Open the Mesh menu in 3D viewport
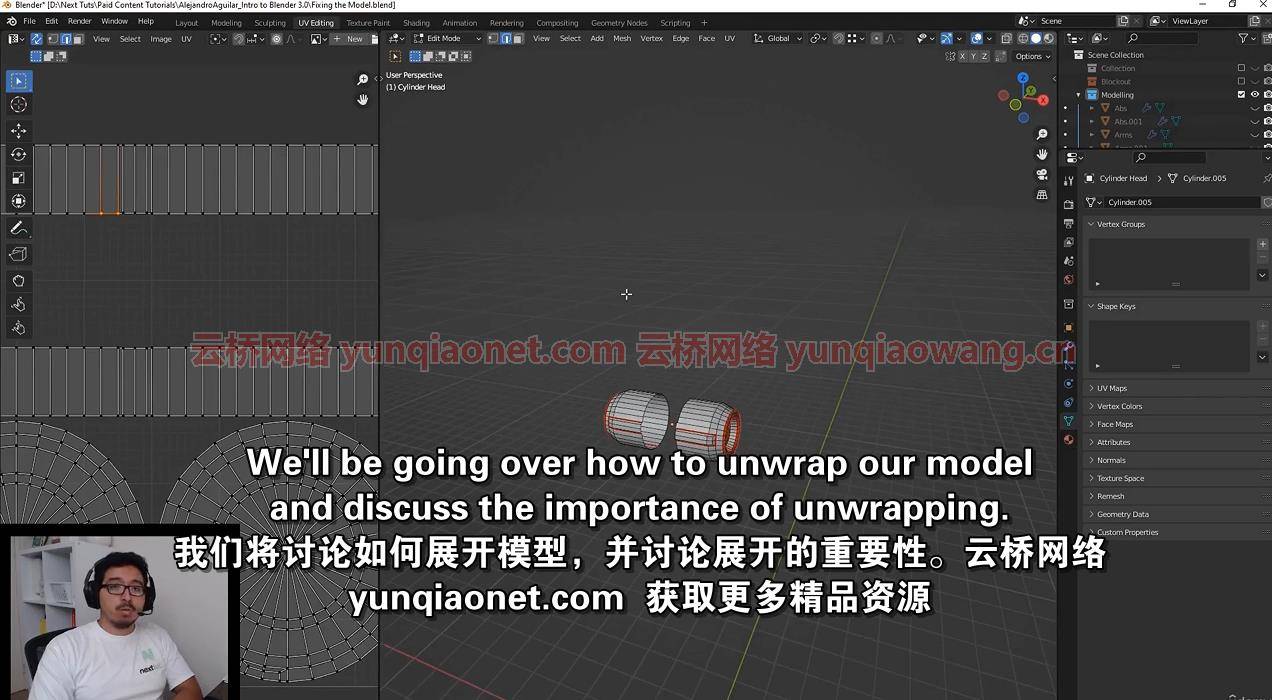 [622, 39]
